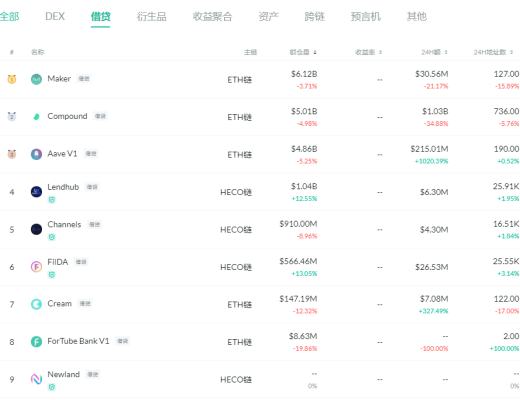
Task: Sort by the 24H volume column arrow
Action: 446,52
